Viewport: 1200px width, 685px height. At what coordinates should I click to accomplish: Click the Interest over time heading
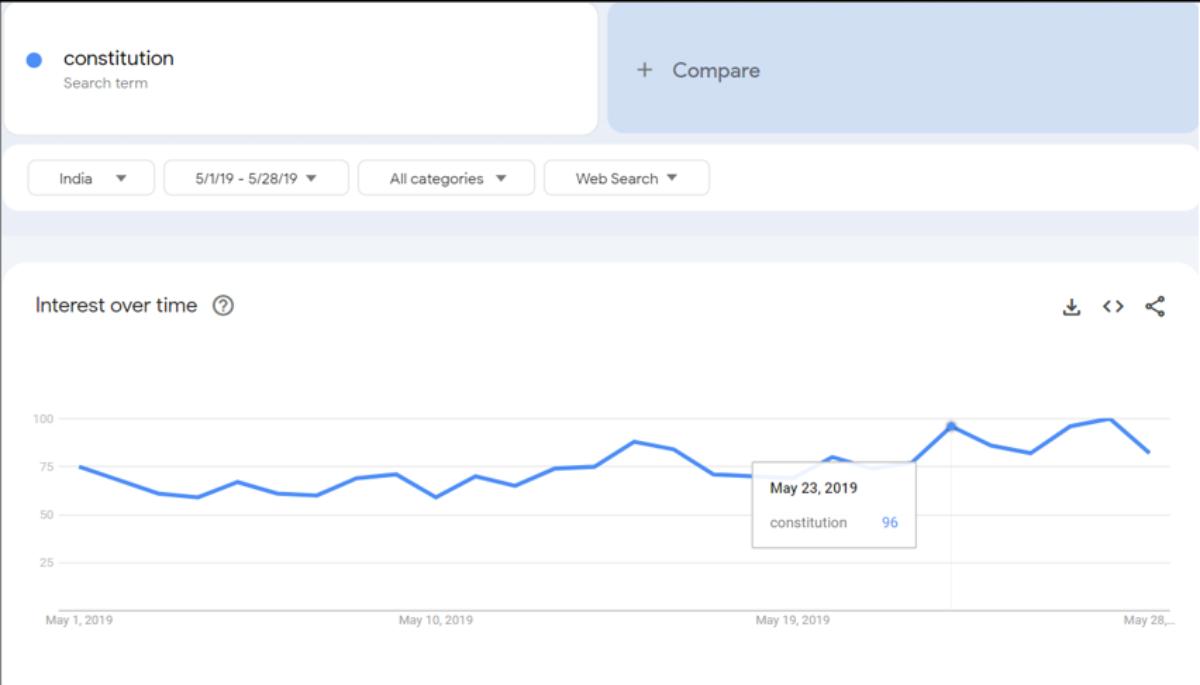pos(116,306)
